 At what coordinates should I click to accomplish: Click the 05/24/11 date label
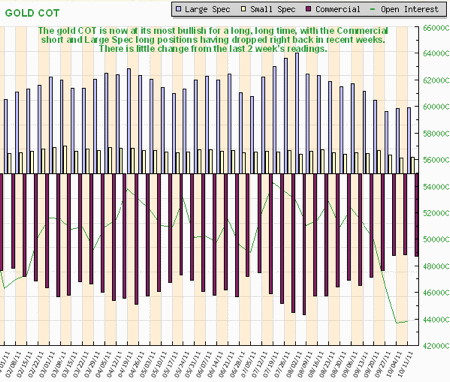coord(182,364)
